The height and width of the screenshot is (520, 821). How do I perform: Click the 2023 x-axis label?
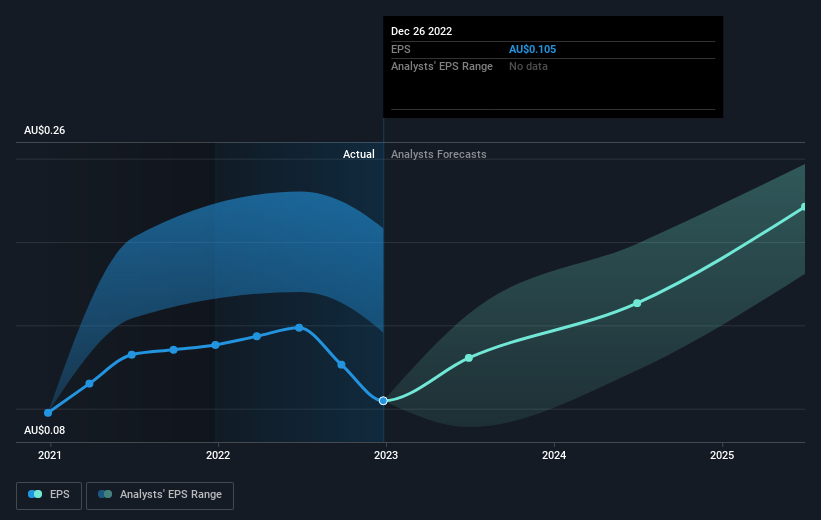[x=386, y=455]
